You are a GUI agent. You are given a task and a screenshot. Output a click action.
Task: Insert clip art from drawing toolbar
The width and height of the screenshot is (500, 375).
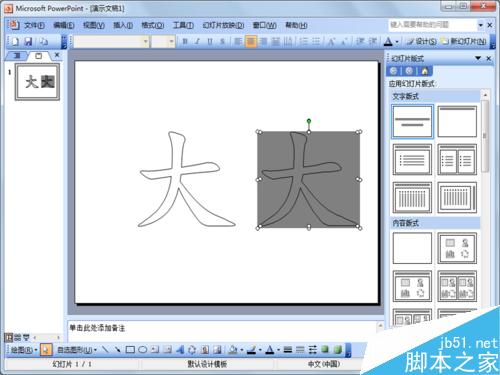point(205,350)
